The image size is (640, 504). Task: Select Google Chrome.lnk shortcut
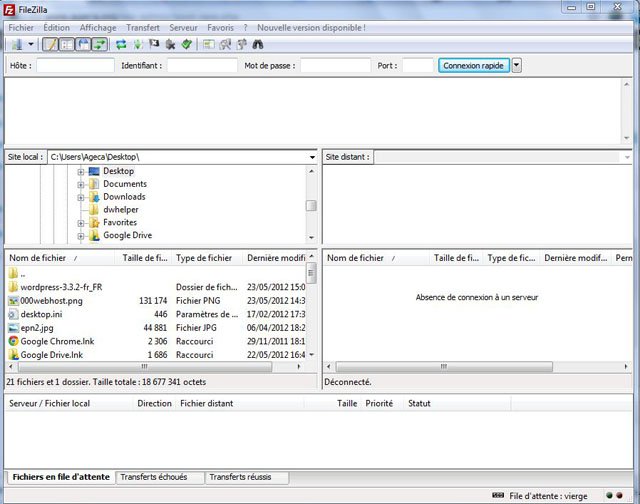pyautogui.click(x=57, y=341)
